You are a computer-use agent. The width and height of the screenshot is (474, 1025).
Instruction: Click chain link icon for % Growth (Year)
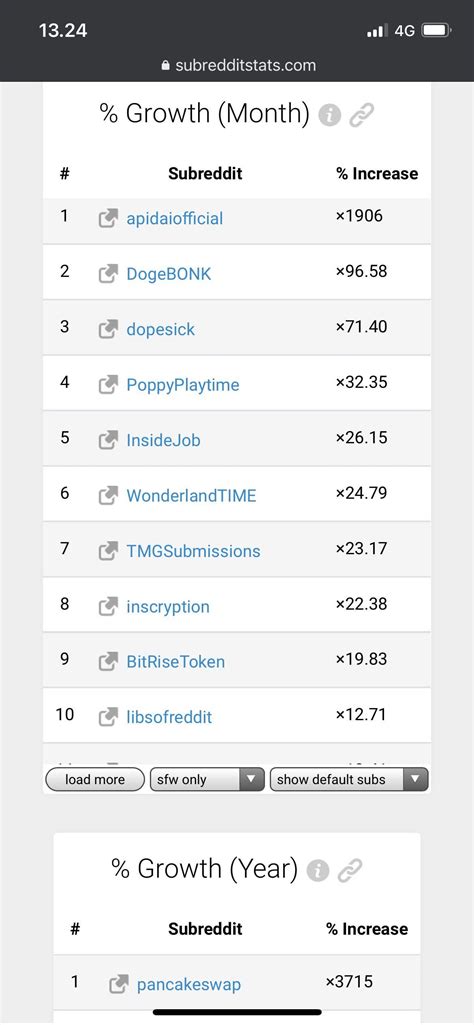(349, 870)
